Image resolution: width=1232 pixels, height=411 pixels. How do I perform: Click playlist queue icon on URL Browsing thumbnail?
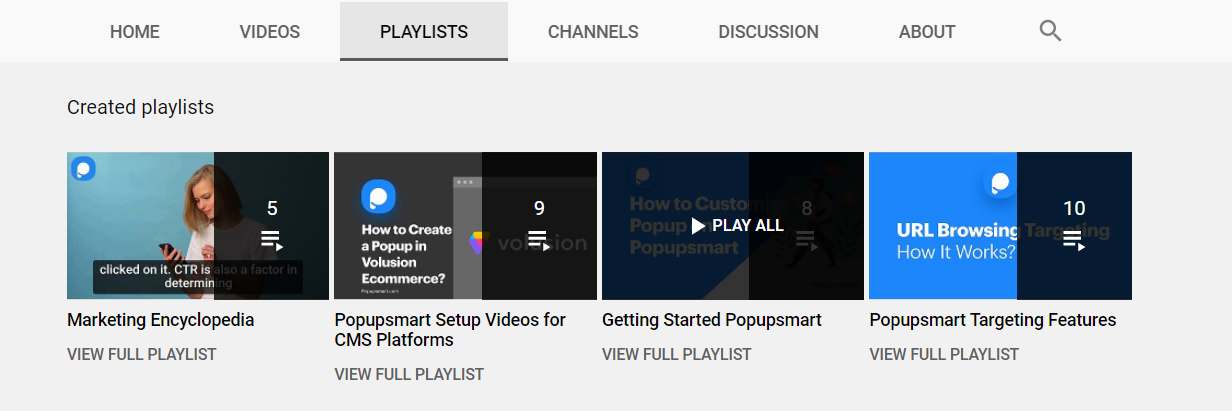point(1073,240)
